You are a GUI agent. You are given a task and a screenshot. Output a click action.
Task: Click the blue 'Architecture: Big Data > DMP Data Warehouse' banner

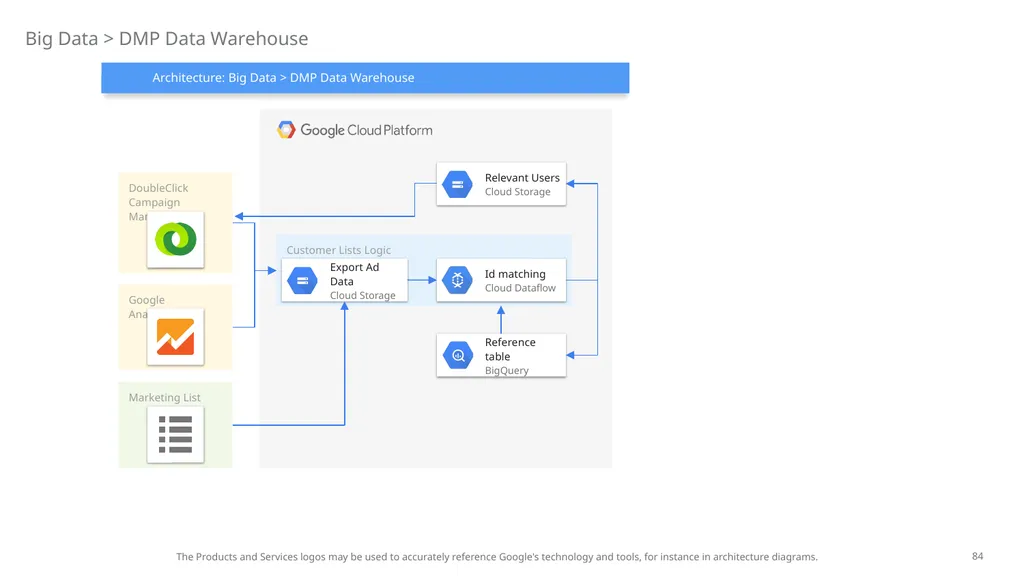tap(365, 78)
